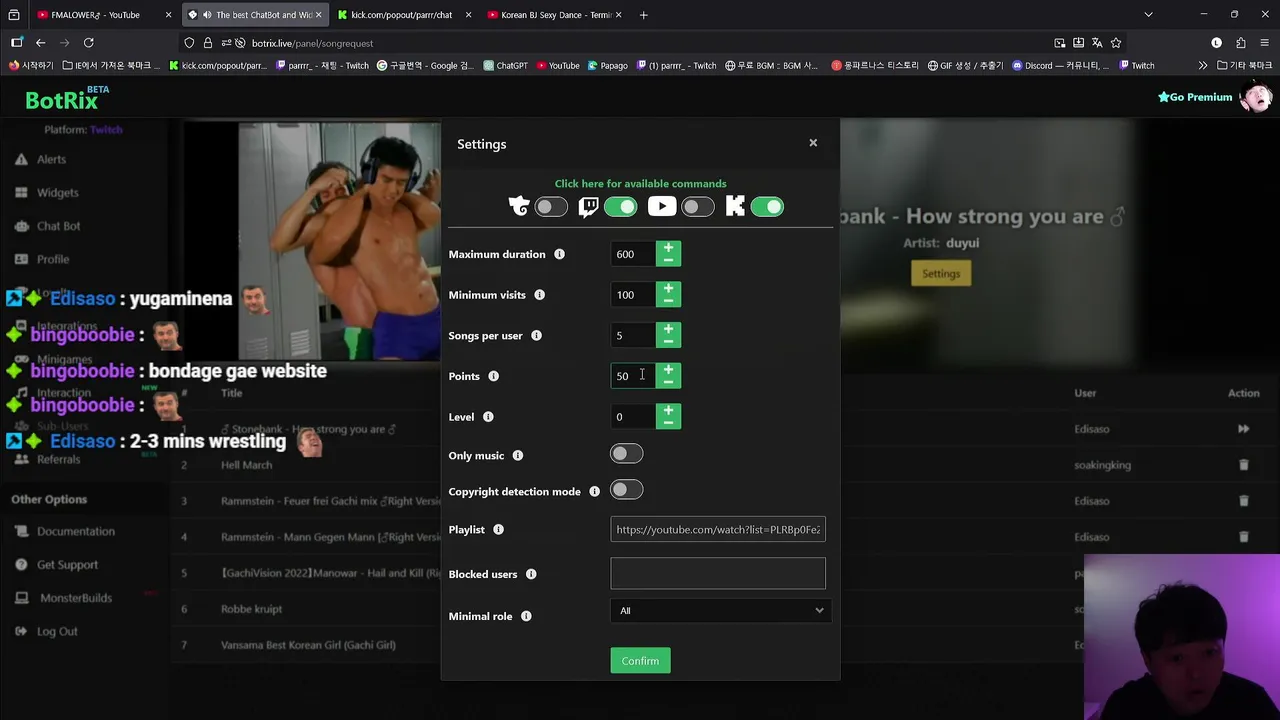Disable the Twitch platform toggle
Screen dimensions: 1280x720
620,207
